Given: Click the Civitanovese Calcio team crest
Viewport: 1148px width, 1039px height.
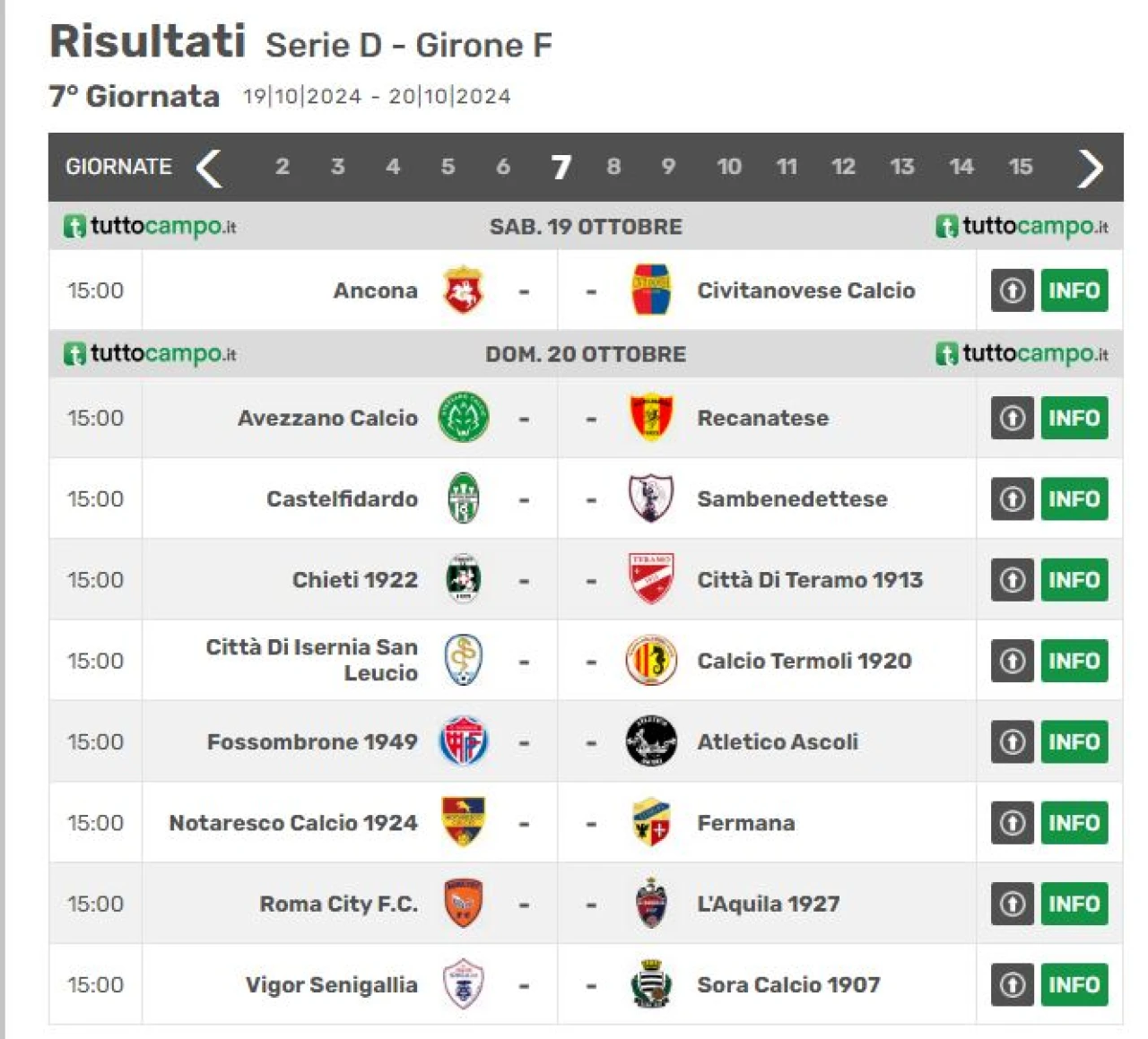Looking at the screenshot, I should (651, 290).
